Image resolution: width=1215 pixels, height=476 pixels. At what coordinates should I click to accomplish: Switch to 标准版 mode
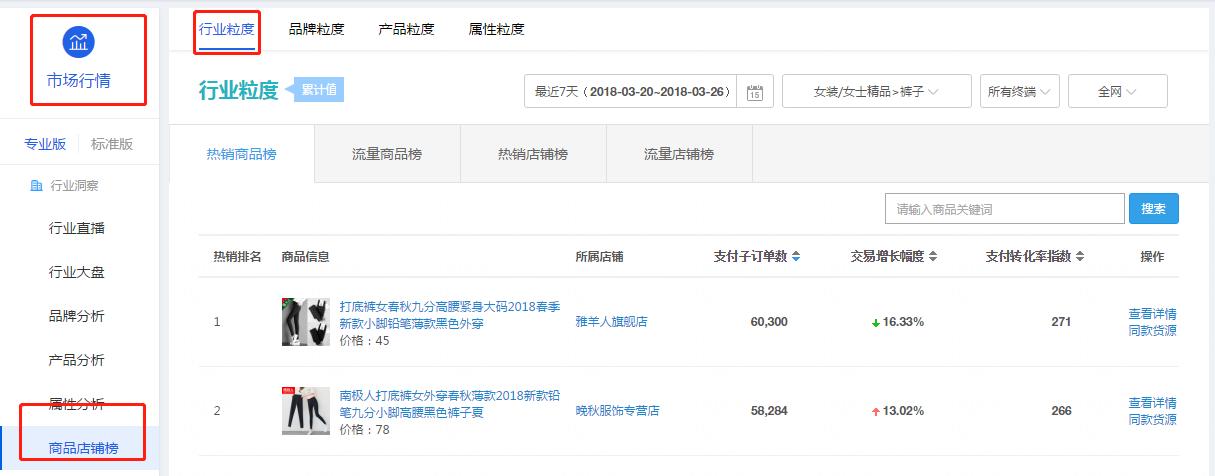point(112,144)
